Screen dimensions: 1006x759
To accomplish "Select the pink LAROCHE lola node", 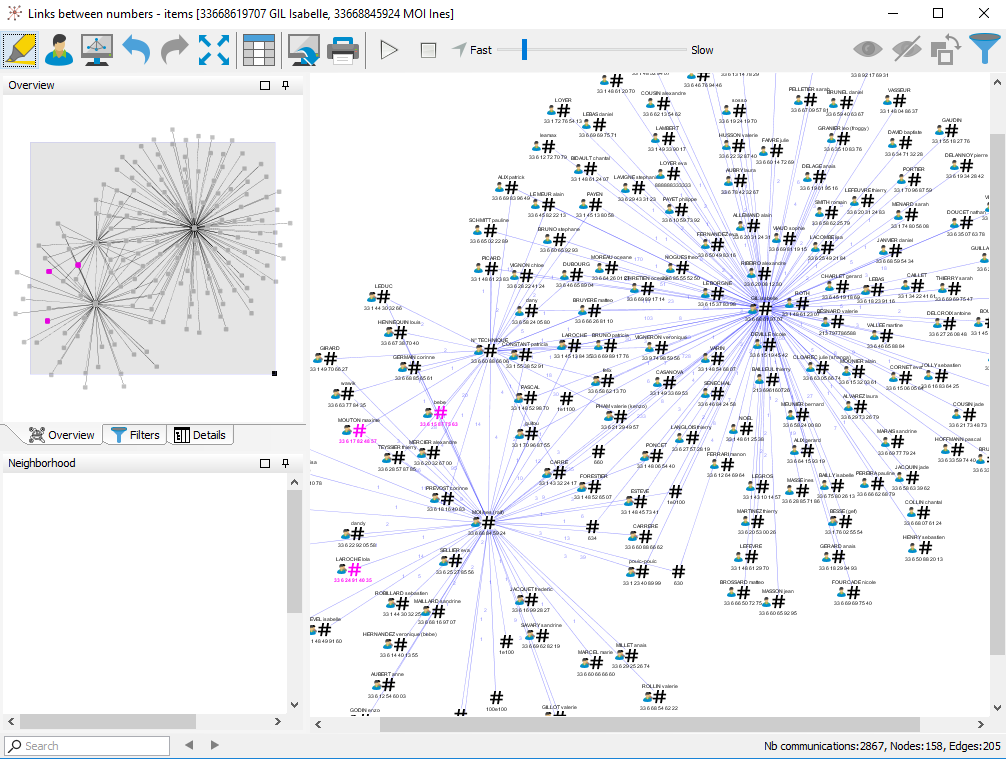I will point(353,569).
